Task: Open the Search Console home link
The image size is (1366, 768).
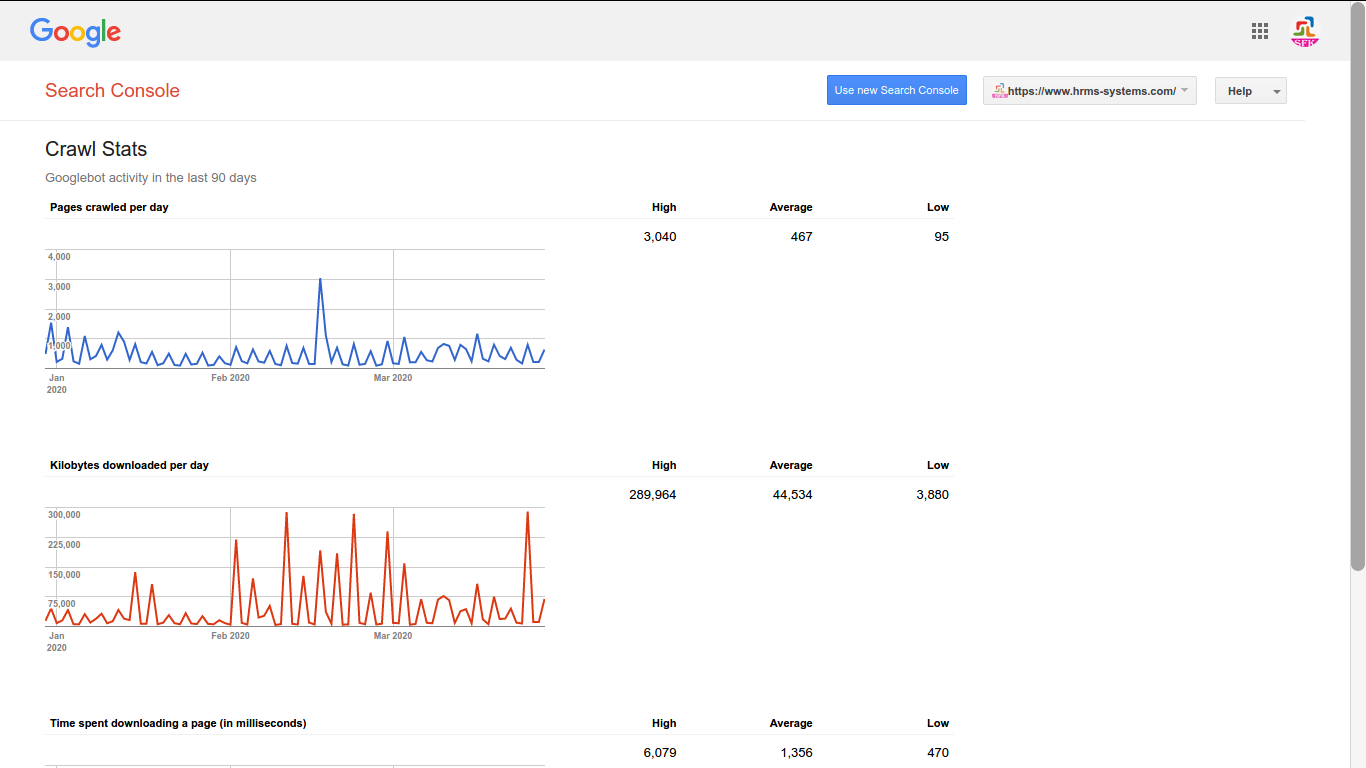Action: point(112,90)
